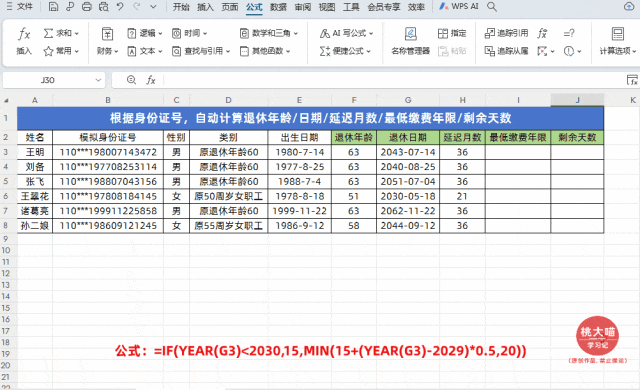
Task: Expand the 便捷公式 dropdown
Action: [x=369, y=51]
